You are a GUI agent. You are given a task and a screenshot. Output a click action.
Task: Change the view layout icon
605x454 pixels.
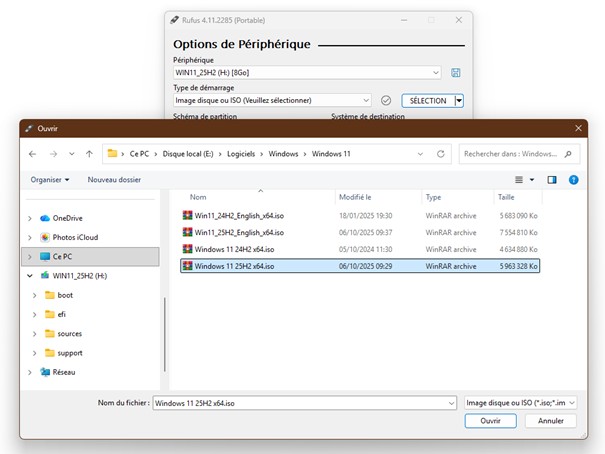coord(519,180)
